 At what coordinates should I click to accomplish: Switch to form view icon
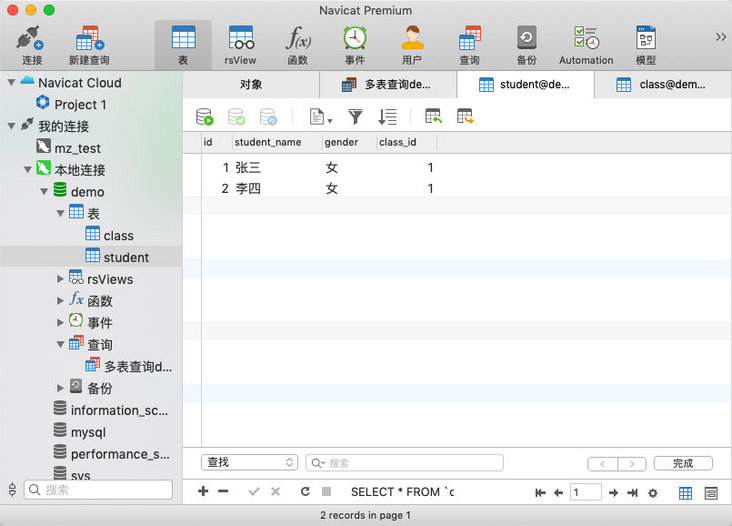coord(711,493)
